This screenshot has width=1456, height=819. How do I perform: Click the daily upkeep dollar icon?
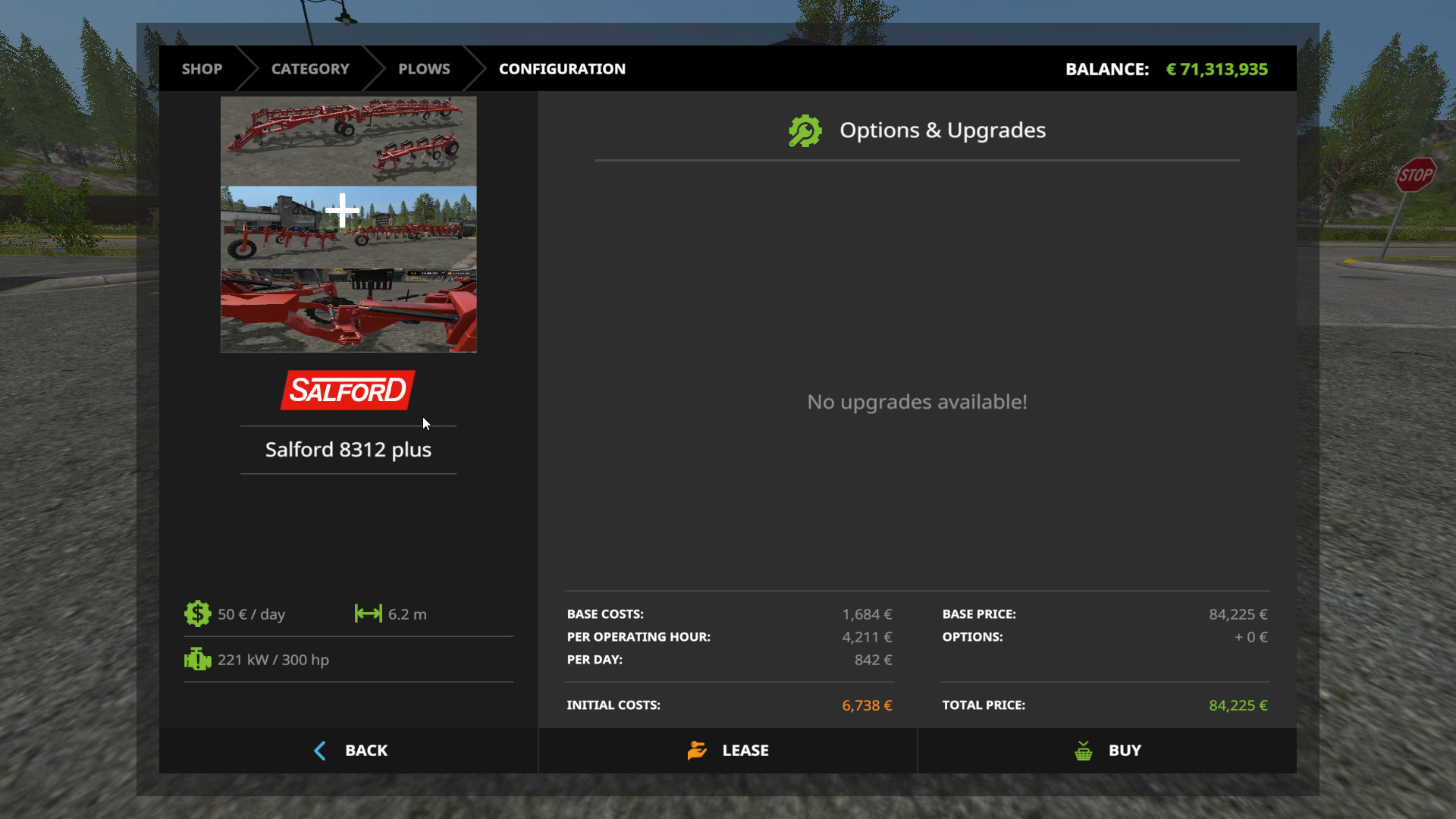point(197,613)
